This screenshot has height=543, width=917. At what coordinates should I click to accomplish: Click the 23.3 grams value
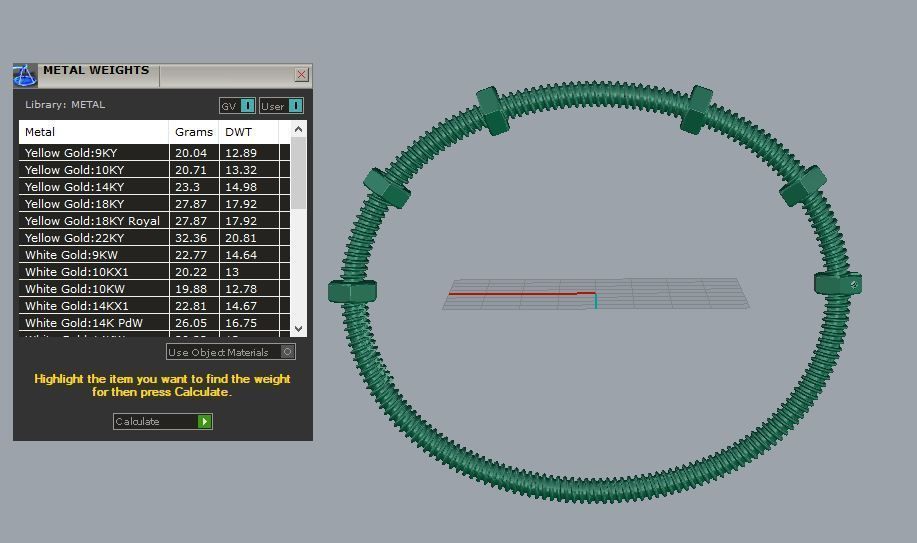pyautogui.click(x=187, y=187)
